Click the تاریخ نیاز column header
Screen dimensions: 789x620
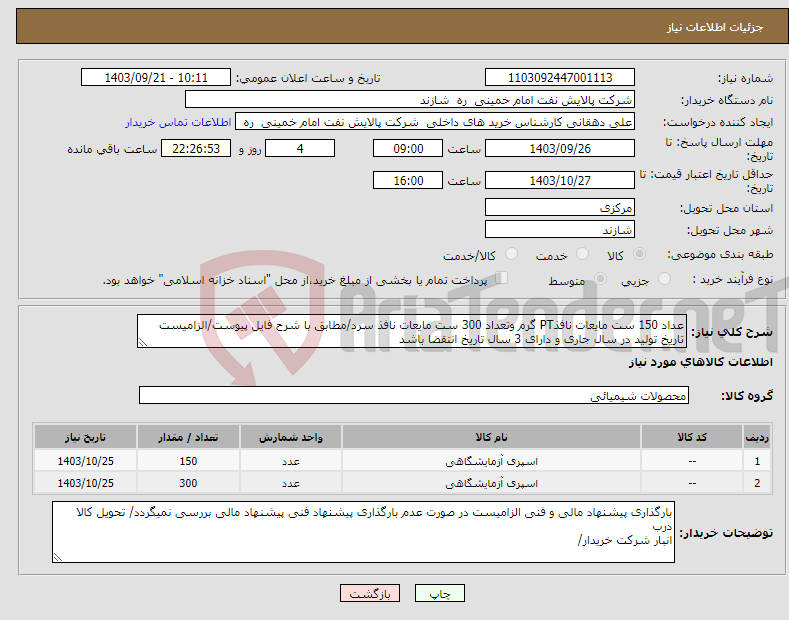(x=85, y=437)
